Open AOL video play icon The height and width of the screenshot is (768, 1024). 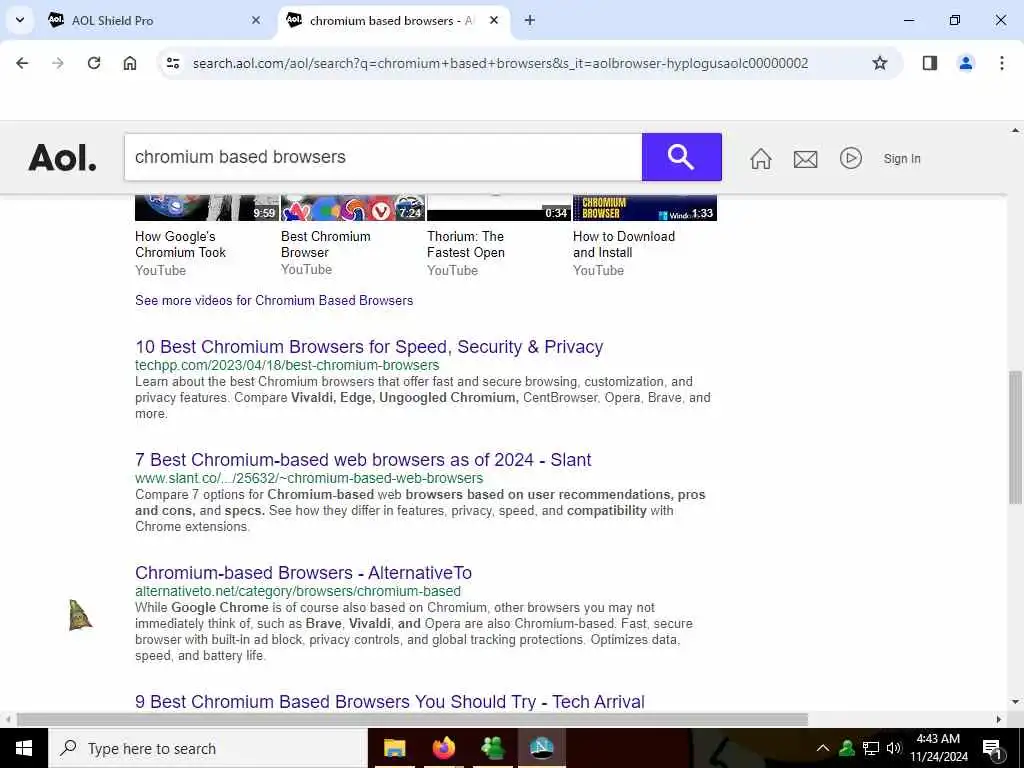(x=850, y=158)
